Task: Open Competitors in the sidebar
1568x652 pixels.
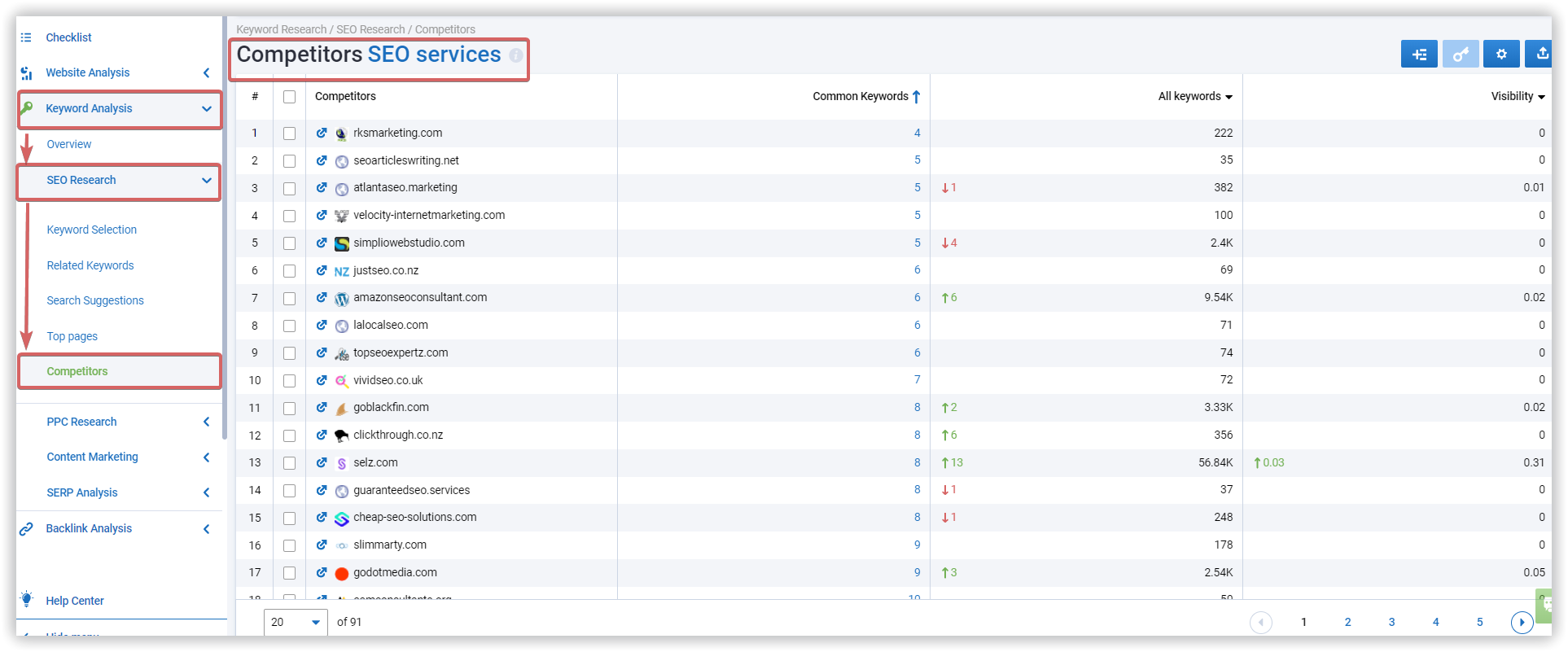Action: click(77, 371)
